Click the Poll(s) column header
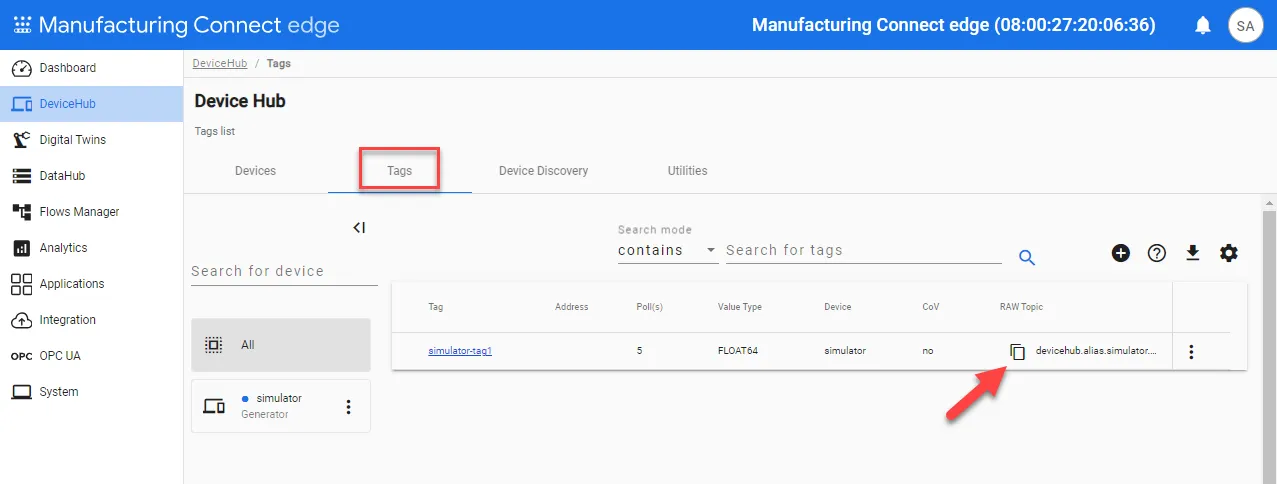1277x484 pixels. coord(649,307)
